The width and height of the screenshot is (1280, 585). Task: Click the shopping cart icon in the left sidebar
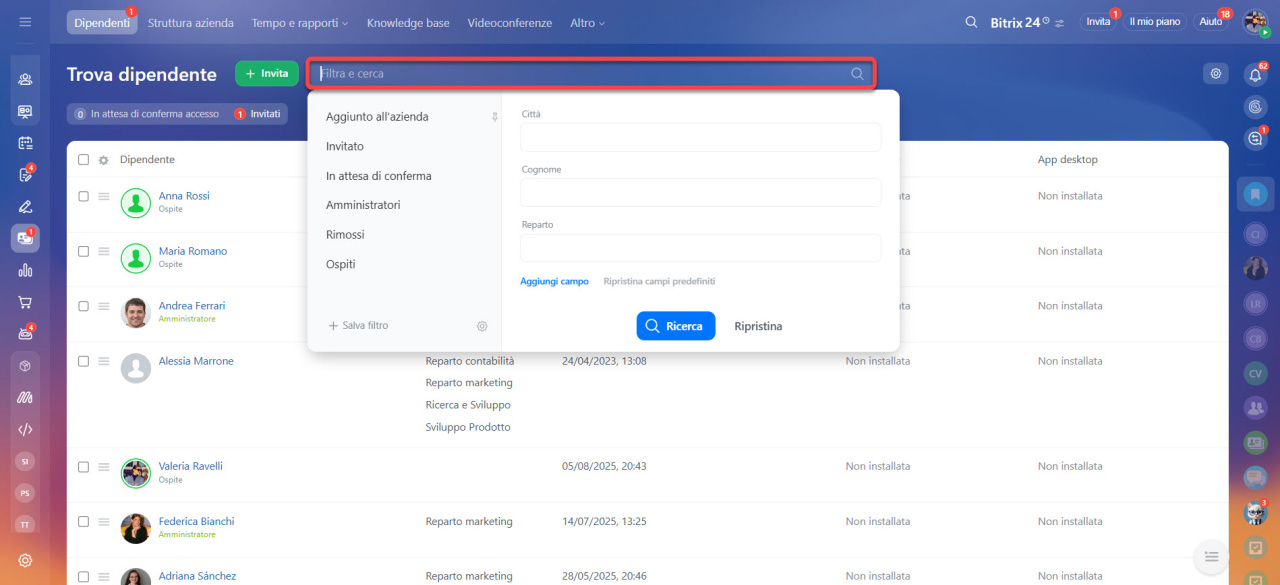(25, 301)
